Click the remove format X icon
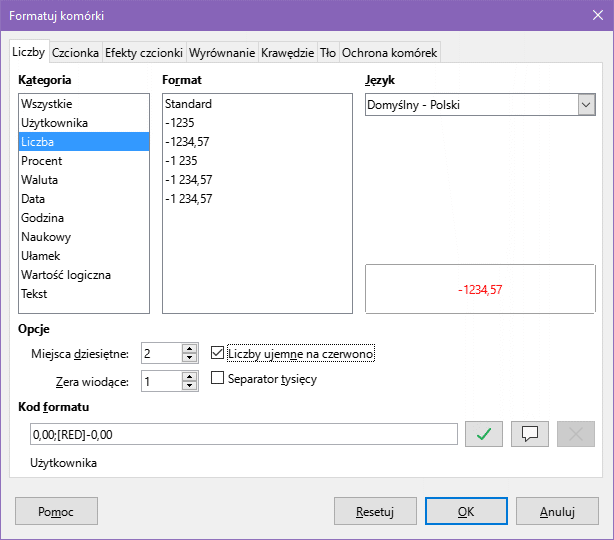Image resolution: width=614 pixels, height=540 pixels. coord(576,433)
